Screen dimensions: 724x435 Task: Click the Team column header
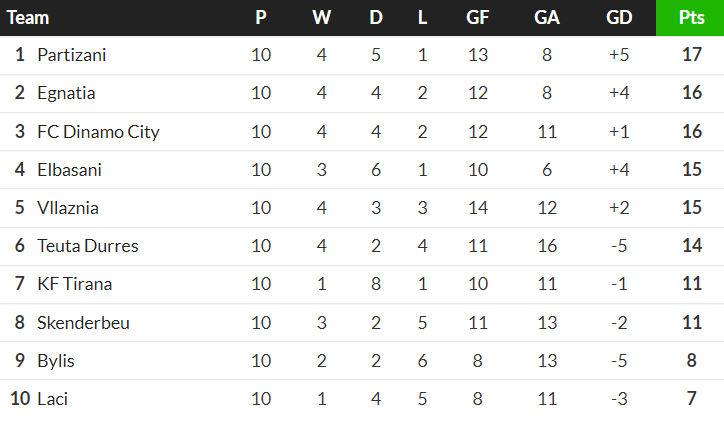[x=28, y=18]
